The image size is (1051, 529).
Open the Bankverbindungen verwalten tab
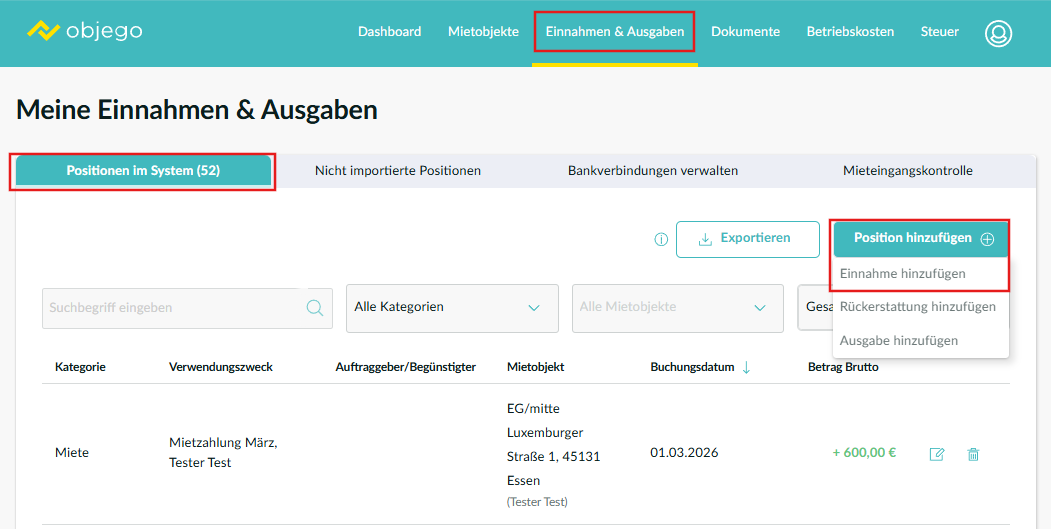coord(653,171)
